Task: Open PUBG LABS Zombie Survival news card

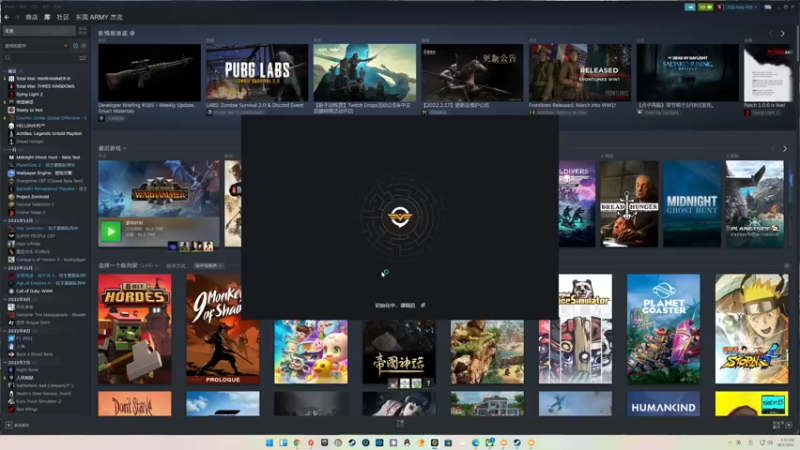Action: click(x=257, y=72)
